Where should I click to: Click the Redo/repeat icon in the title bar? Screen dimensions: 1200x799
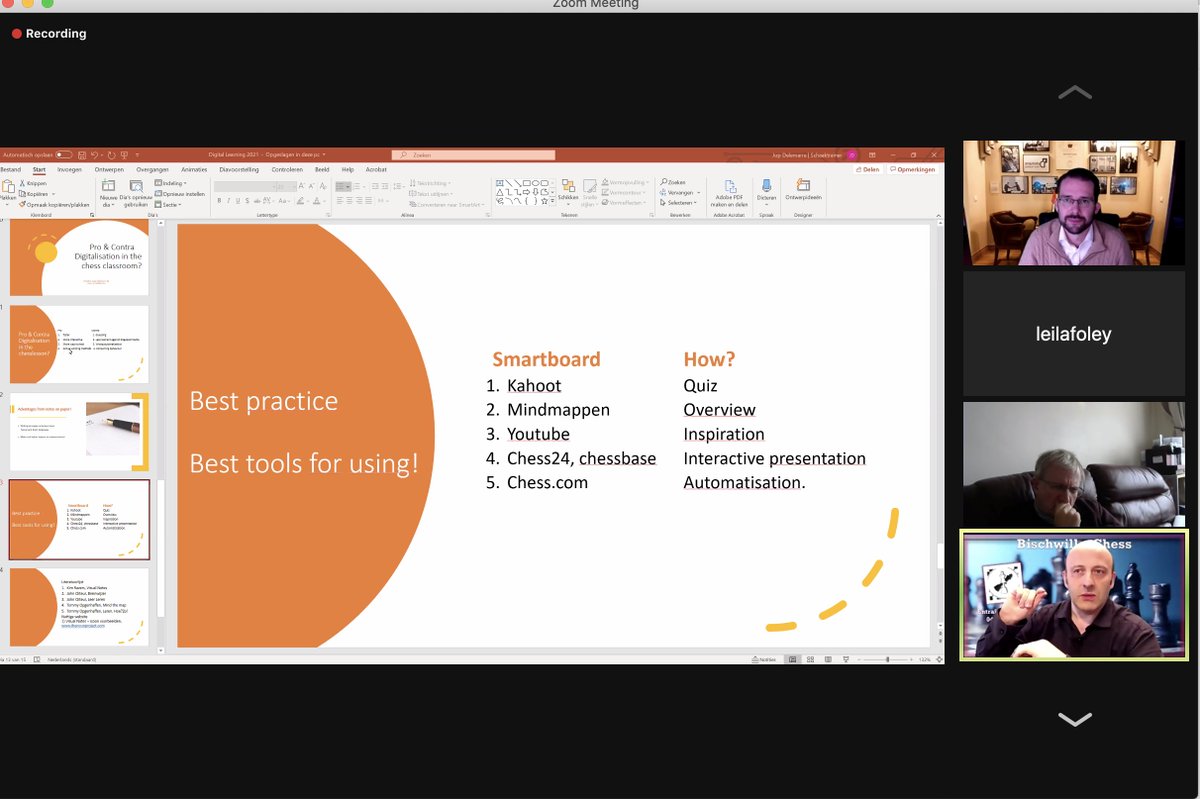click(x=111, y=155)
